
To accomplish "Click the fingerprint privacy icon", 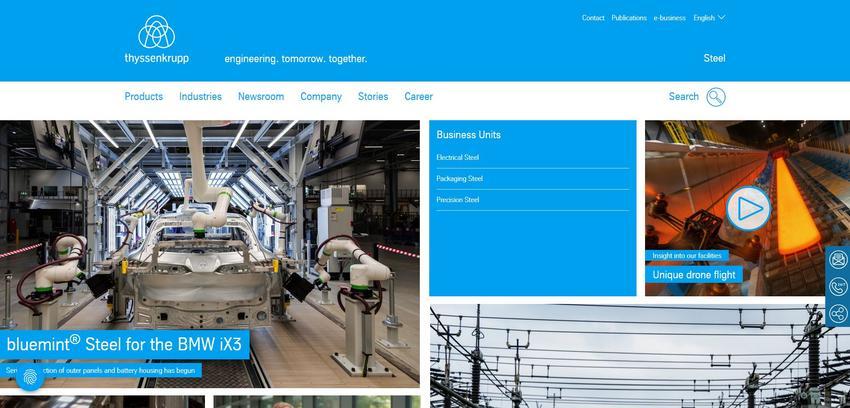I will click(30, 376).
